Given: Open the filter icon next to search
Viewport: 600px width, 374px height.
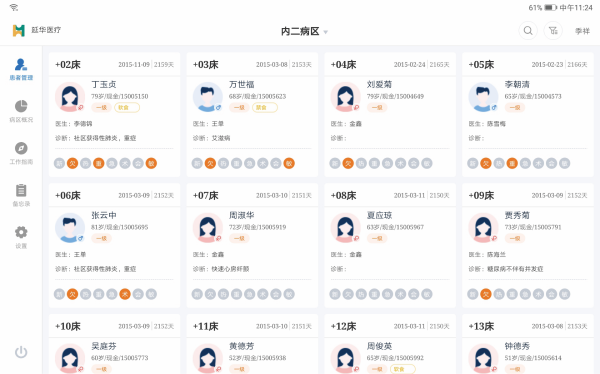Looking at the screenshot, I should click(x=553, y=31).
